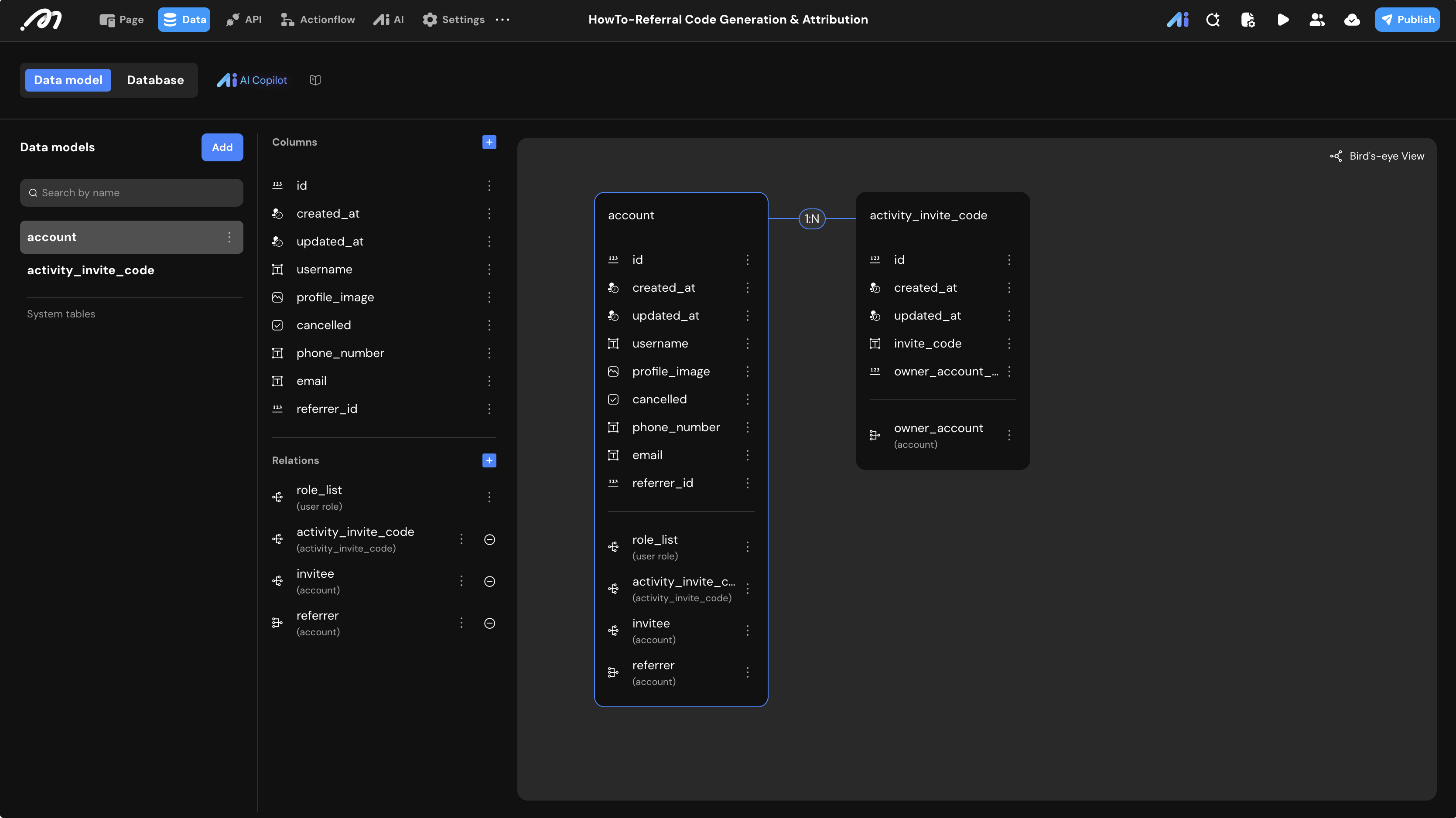Click the add relation plus icon

tap(489, 460)
